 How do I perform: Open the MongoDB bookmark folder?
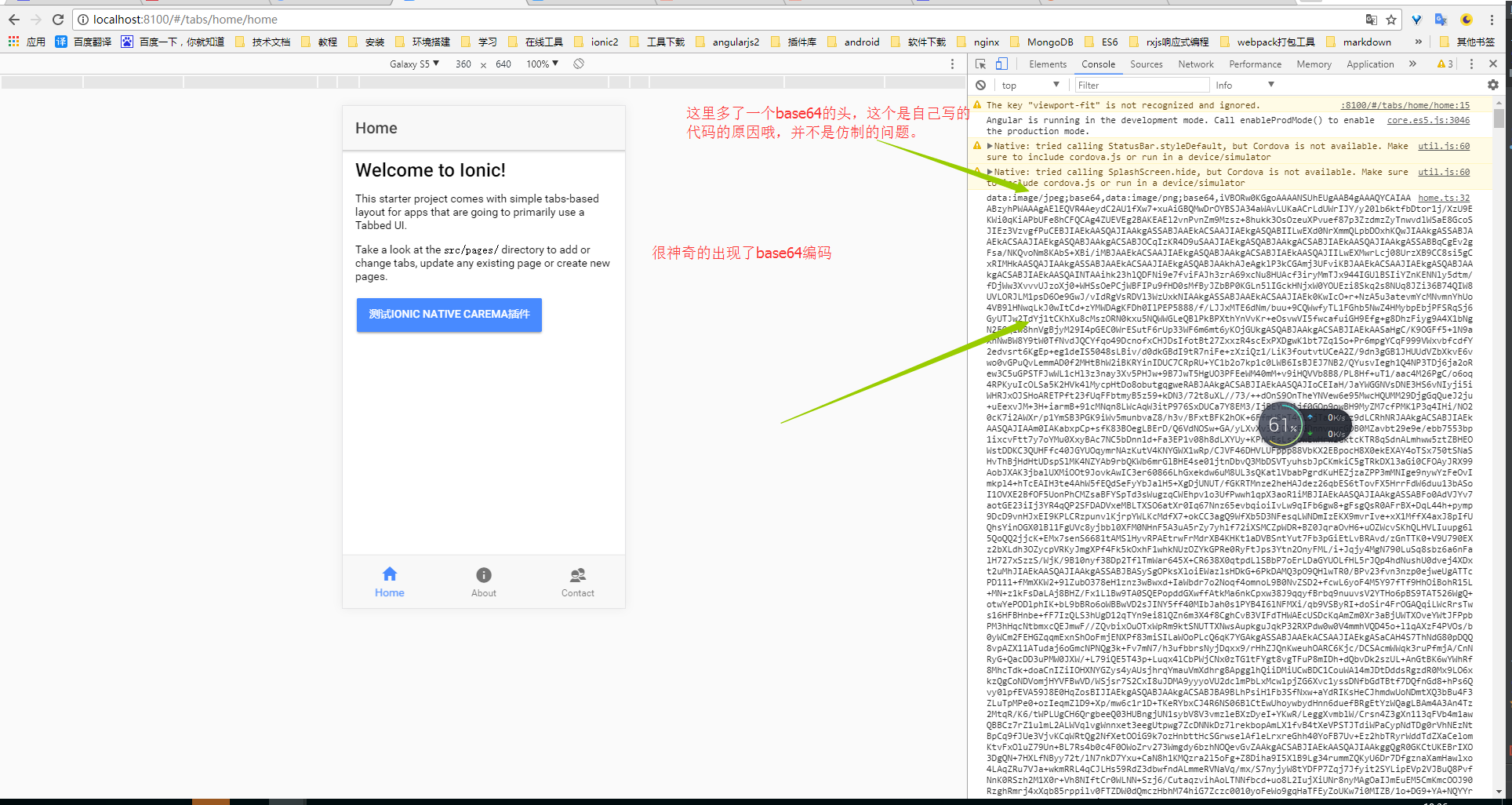1041,42
